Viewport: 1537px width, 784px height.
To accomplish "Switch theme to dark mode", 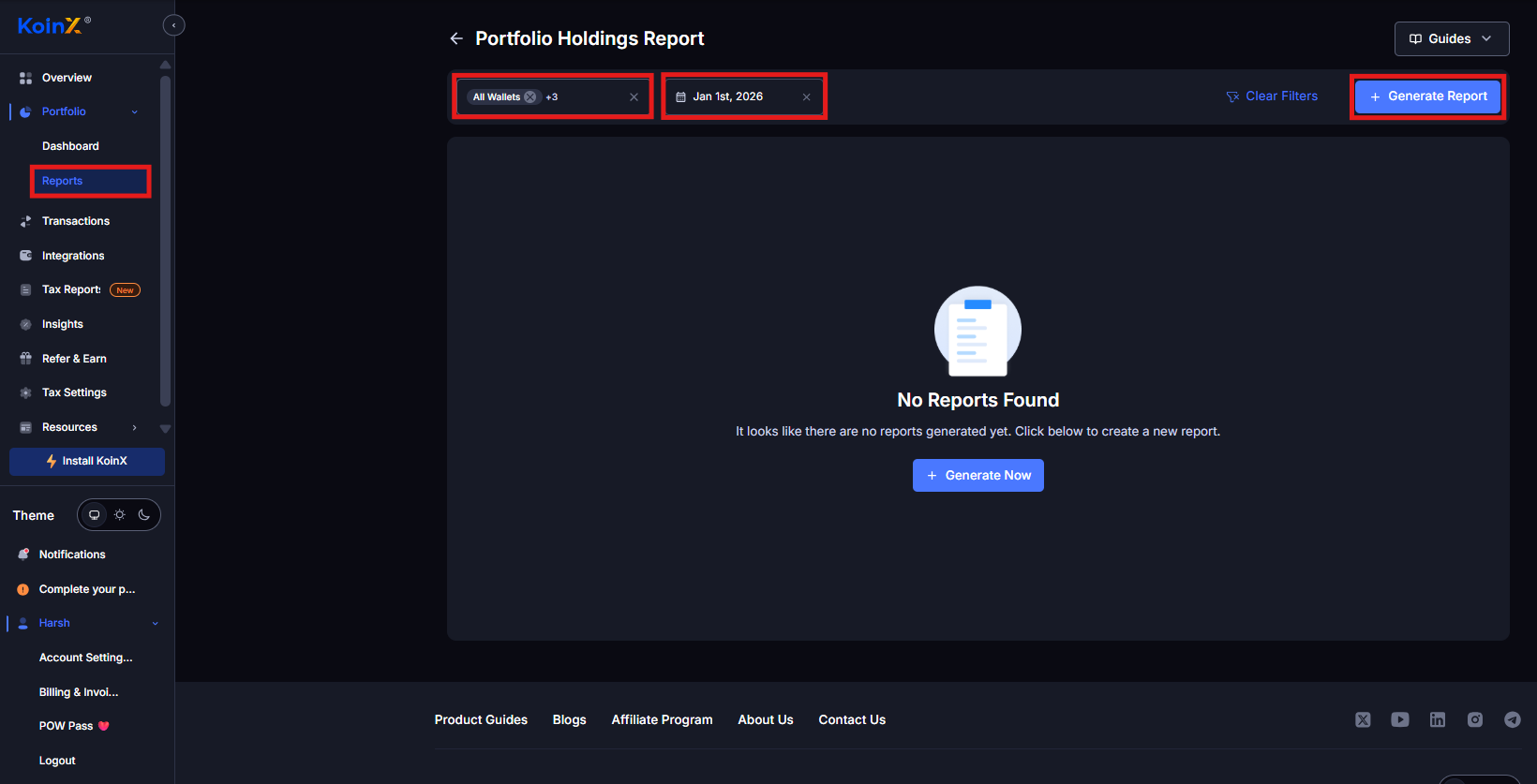I will [x=144, y=515].
